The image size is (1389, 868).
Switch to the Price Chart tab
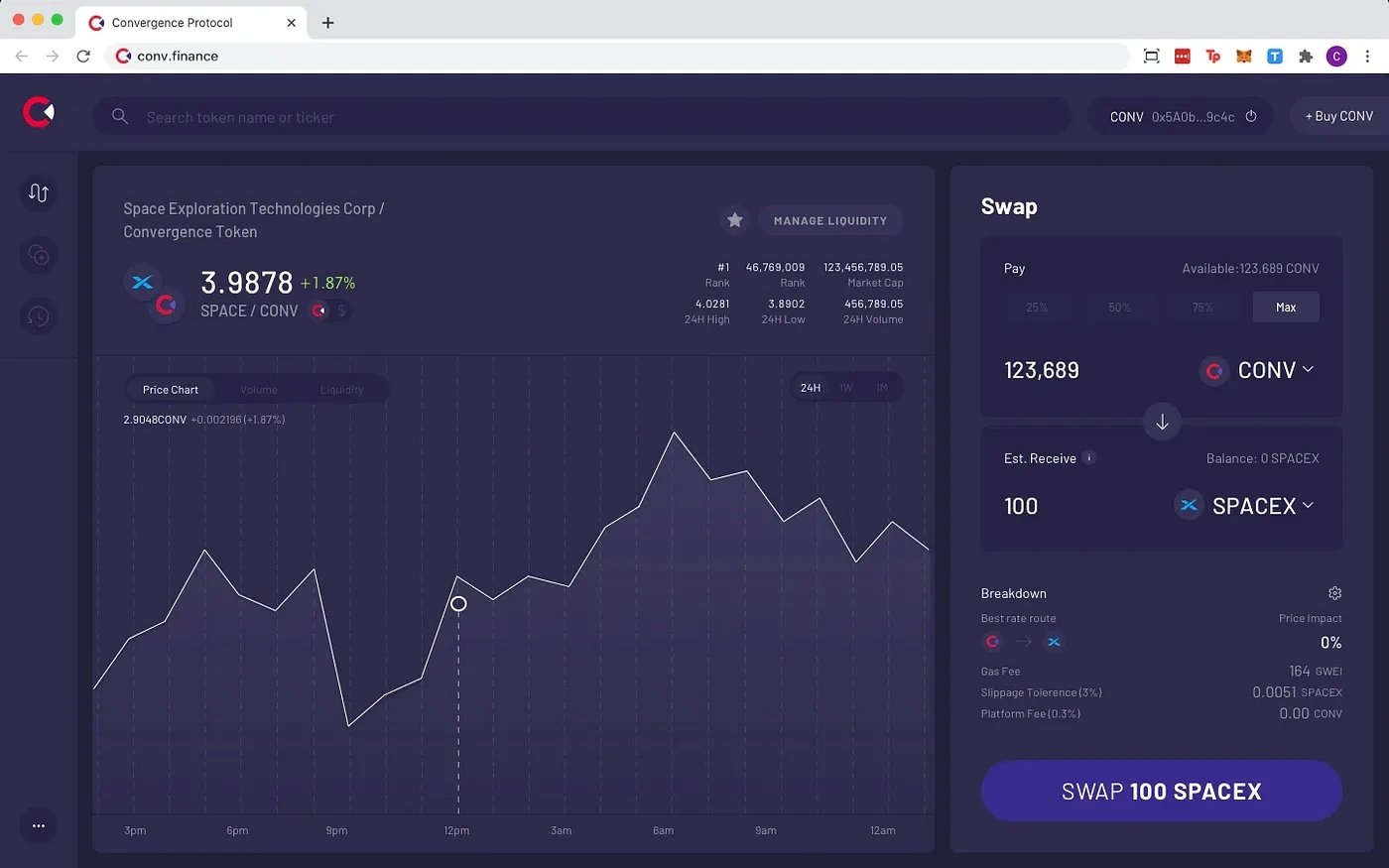pyautogui.click(x=171, y=390)
